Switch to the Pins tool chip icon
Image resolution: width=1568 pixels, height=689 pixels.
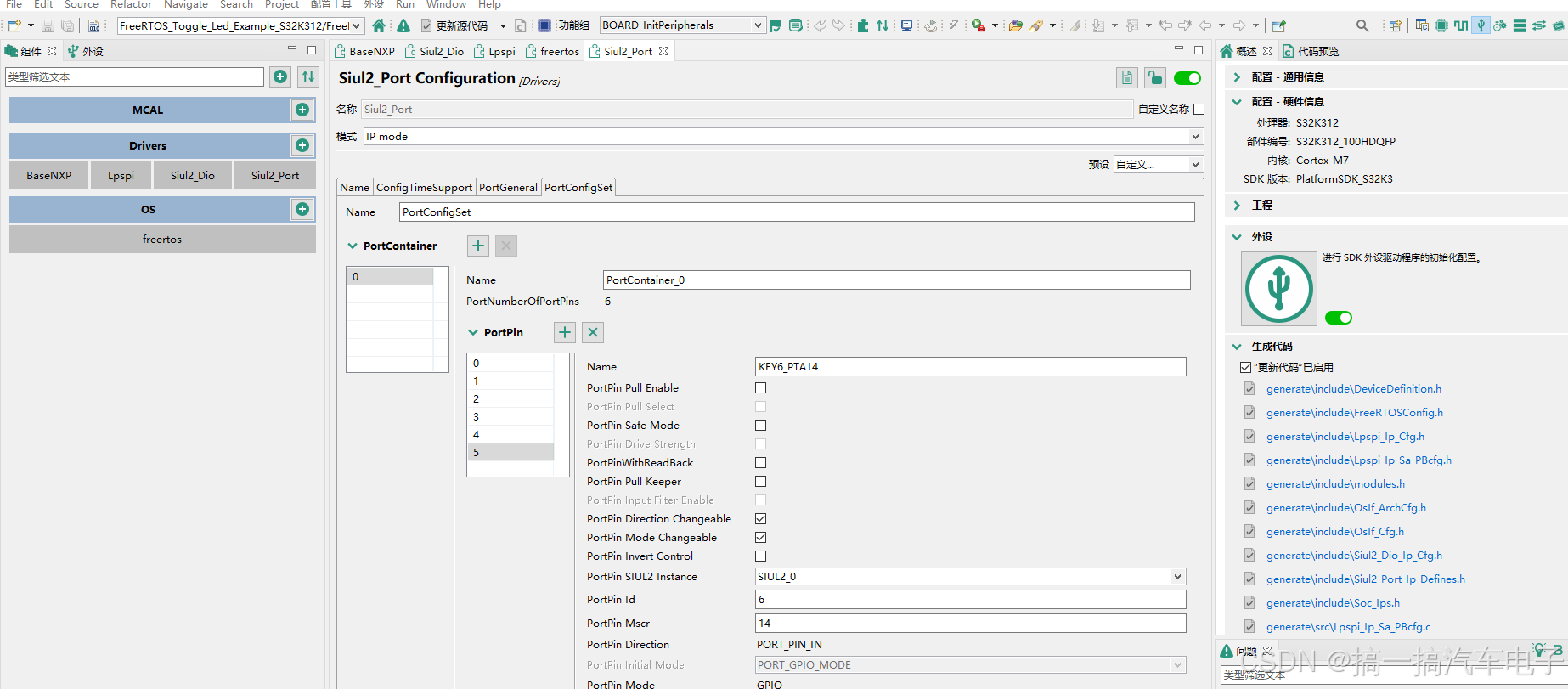point(1441,25)
